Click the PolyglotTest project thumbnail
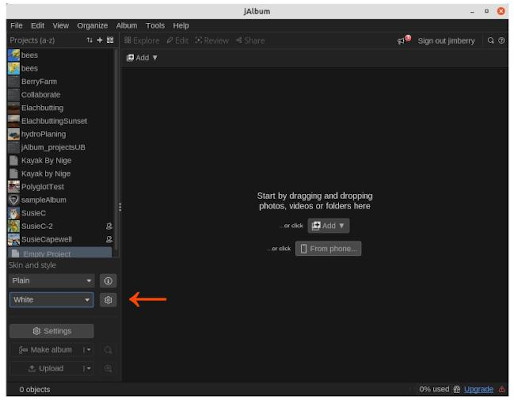The image size is (514, 400). [x=14, y=187]
